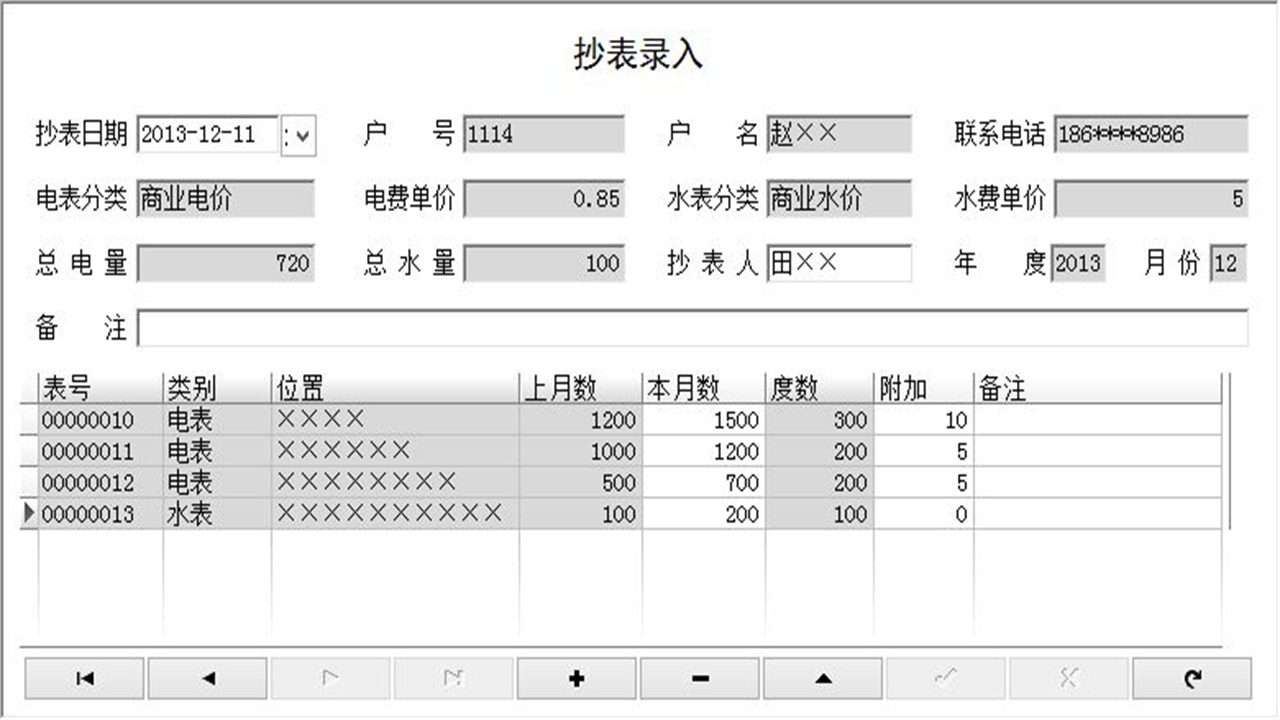1280x720 pixels.
Task: Click the last record navigator button
Action: 453,677
